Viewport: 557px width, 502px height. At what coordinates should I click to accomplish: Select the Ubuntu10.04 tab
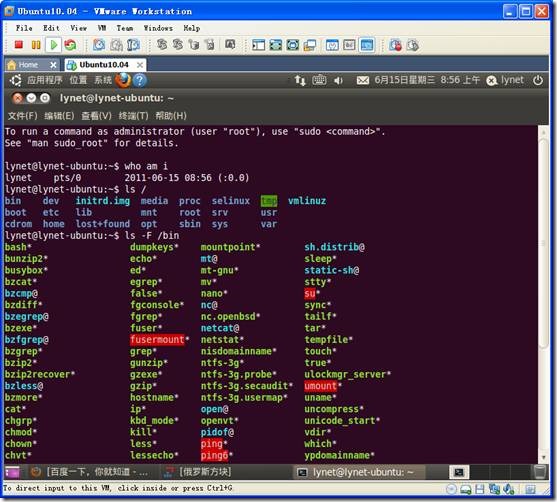[104, 65]
